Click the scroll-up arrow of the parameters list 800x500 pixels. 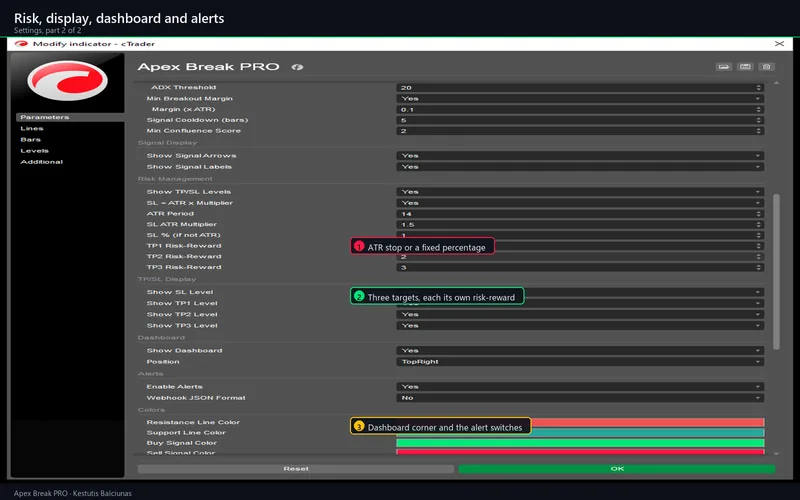click(x=776, y=83)
